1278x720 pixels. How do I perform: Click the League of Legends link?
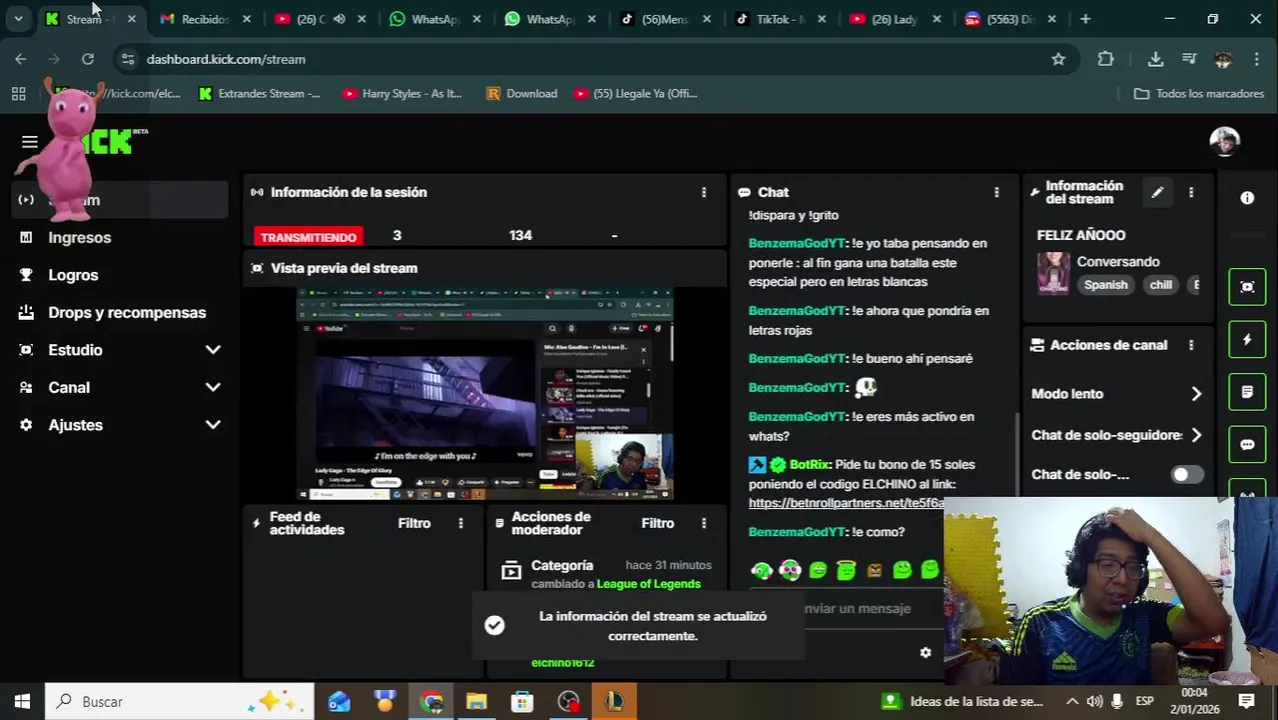[648, 584]
